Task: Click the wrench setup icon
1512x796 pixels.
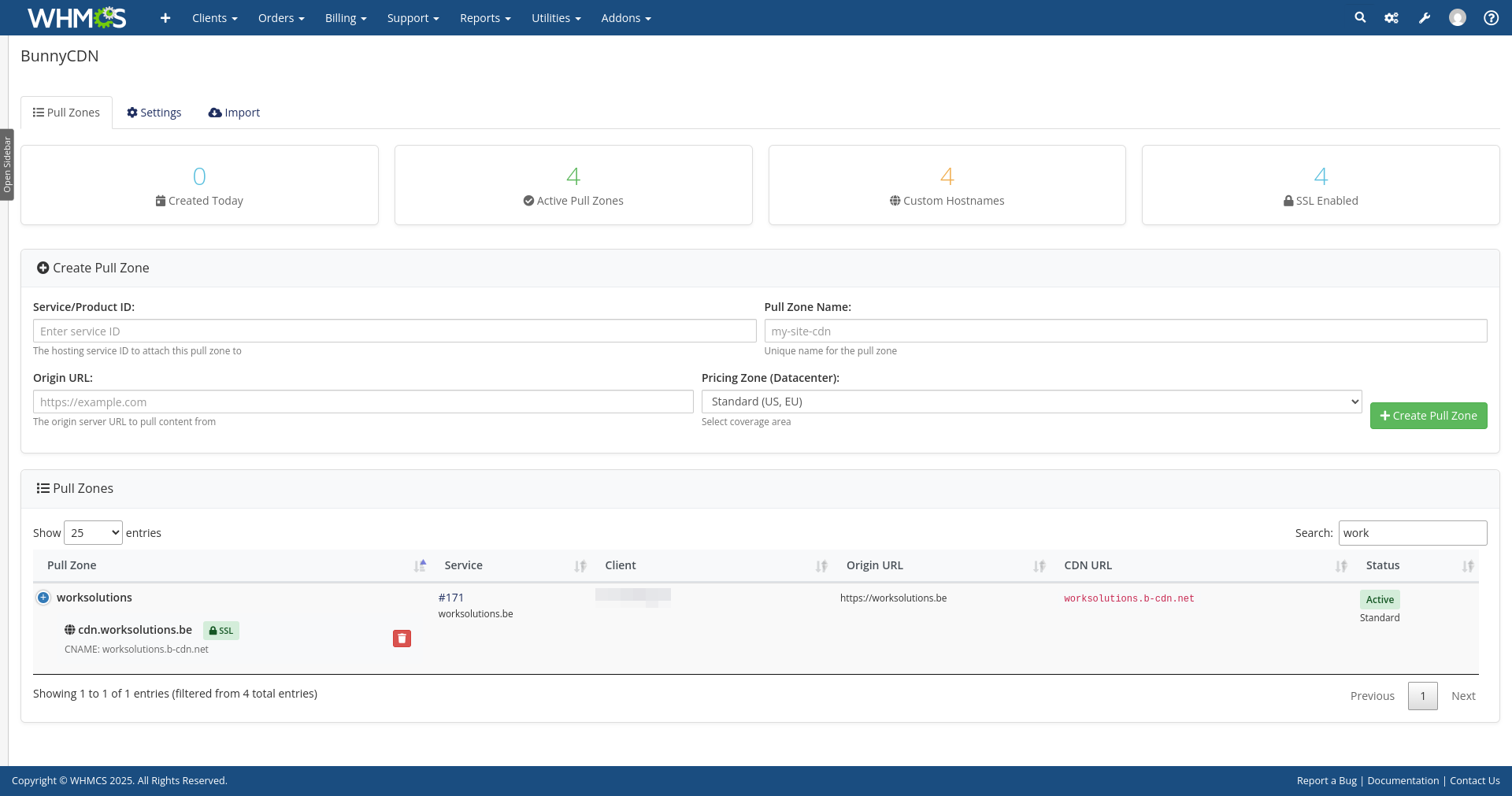Action: click(1425, 17)
